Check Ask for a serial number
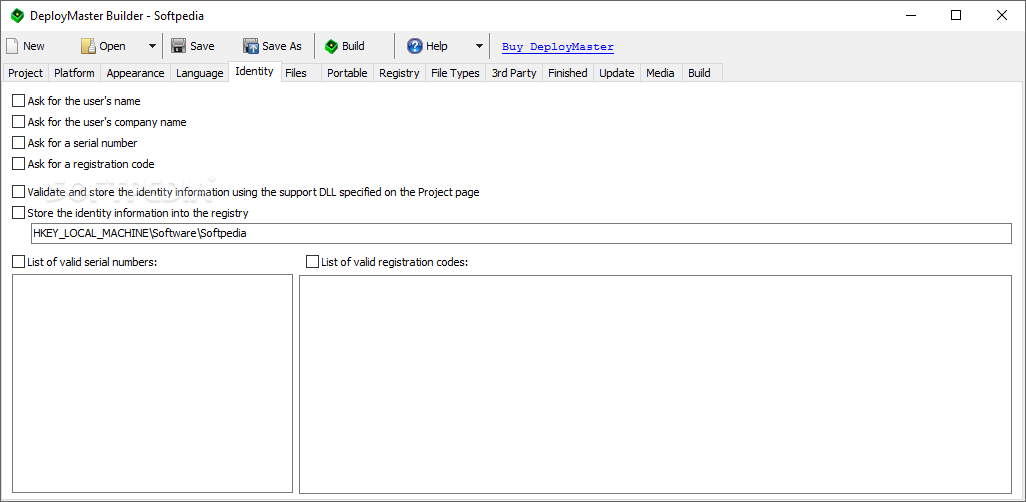This screenshot has height=502, width=1026. click(x=18, y=143)
